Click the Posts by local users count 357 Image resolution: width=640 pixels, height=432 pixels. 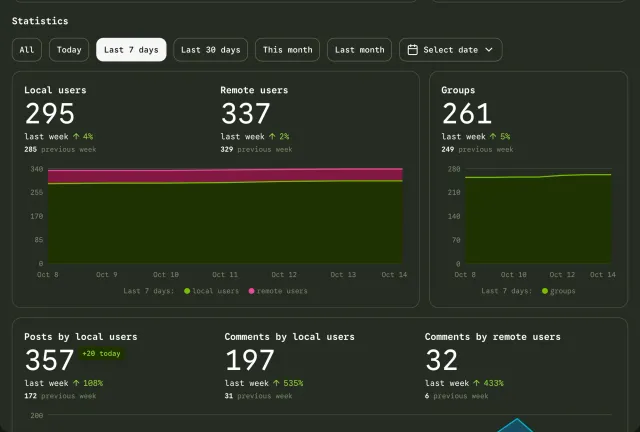pyautogui.click(x=49, y=360)
